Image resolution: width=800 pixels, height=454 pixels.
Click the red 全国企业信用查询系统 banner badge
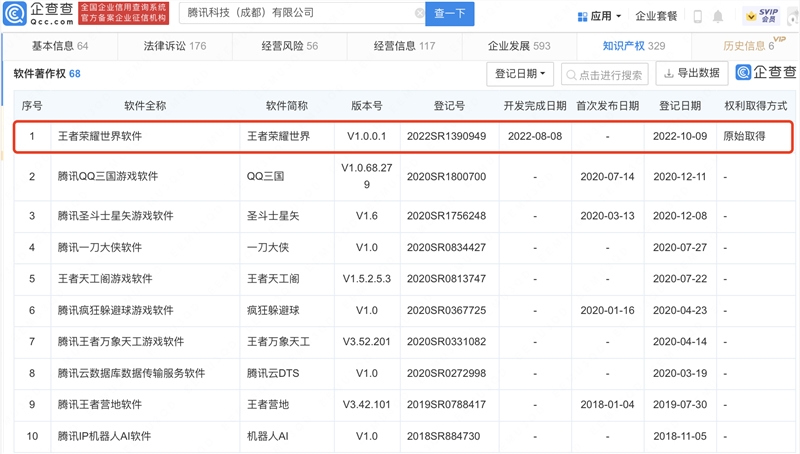click(x=123, y=14)
